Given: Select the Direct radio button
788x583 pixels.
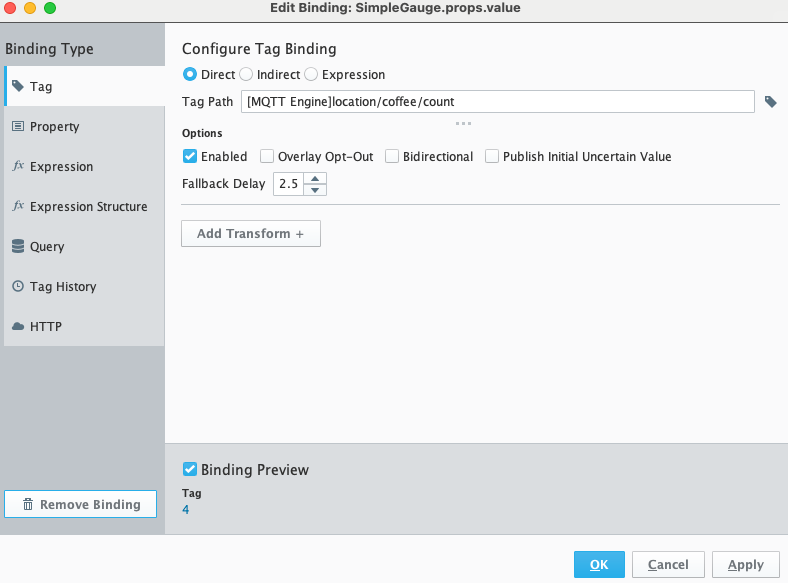Looking at the screenshot, I should coord(190,74).
